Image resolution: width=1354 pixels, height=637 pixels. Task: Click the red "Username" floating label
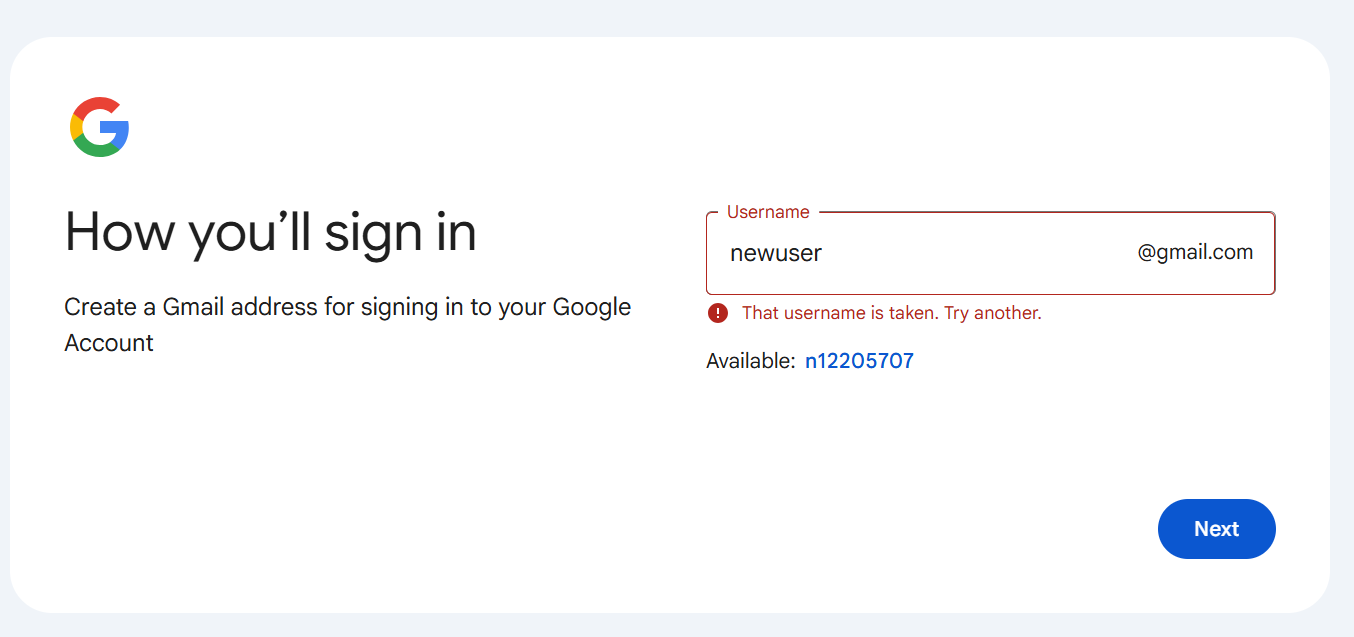(768, 212)
